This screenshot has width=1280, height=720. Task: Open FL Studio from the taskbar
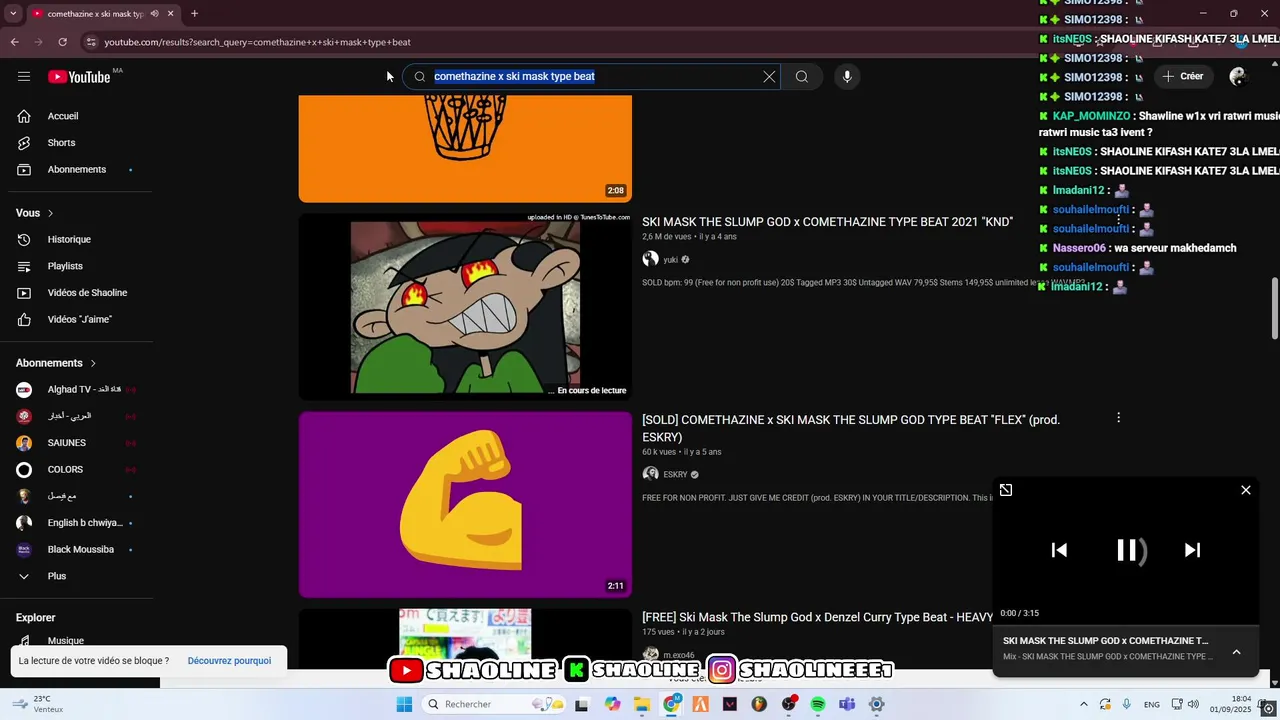point(759,704)
